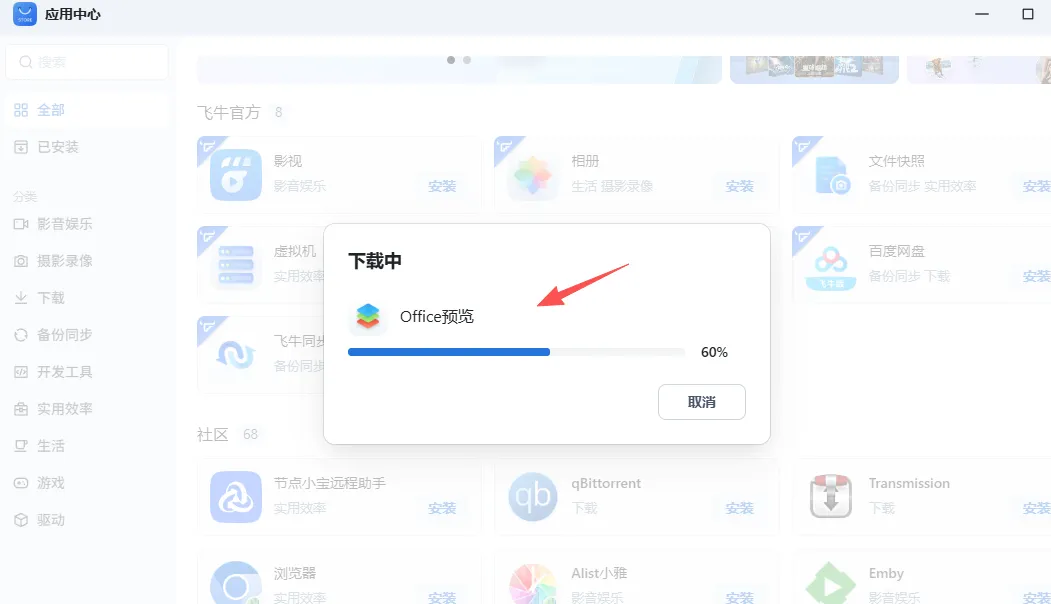Click the Transmission app name

pos(909,483)
